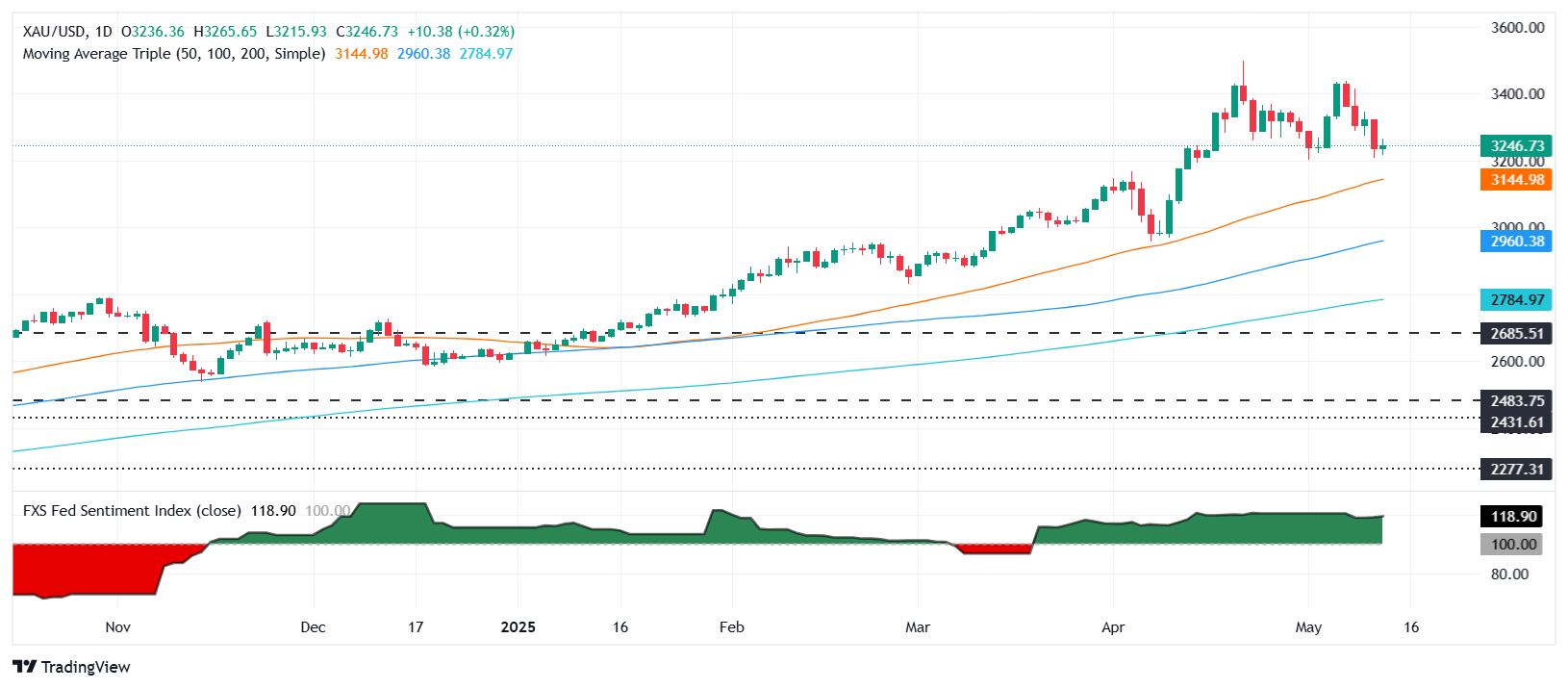Click the current price label 3246.73
Image resolution: width=1568 pixels, height=689 pixels.
[x=1516, y=146]
